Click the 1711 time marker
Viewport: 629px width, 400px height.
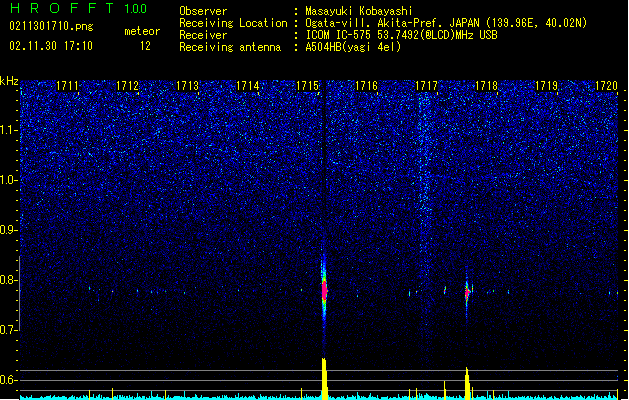click(x=67, y=86)
